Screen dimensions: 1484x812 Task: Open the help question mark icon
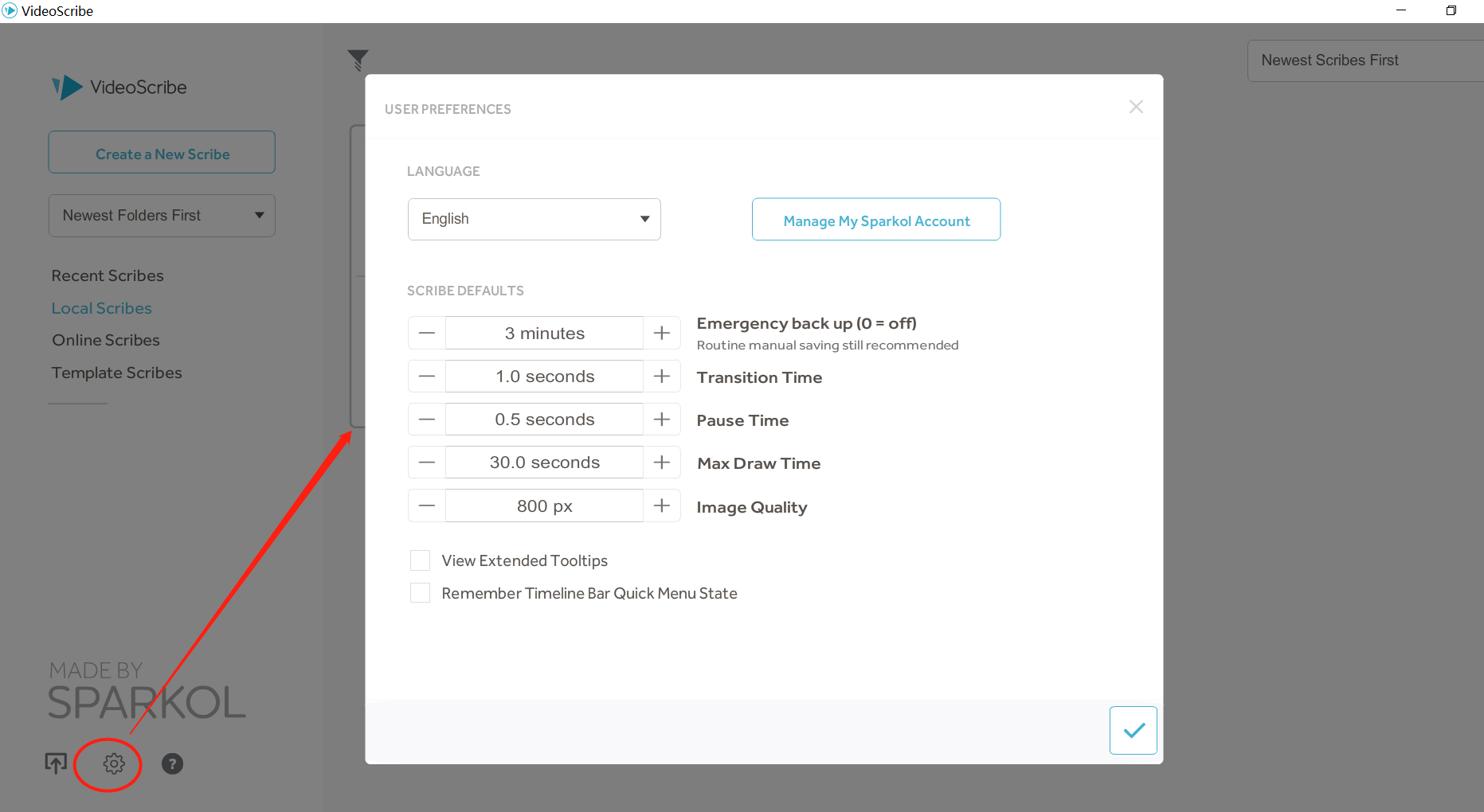172,764
